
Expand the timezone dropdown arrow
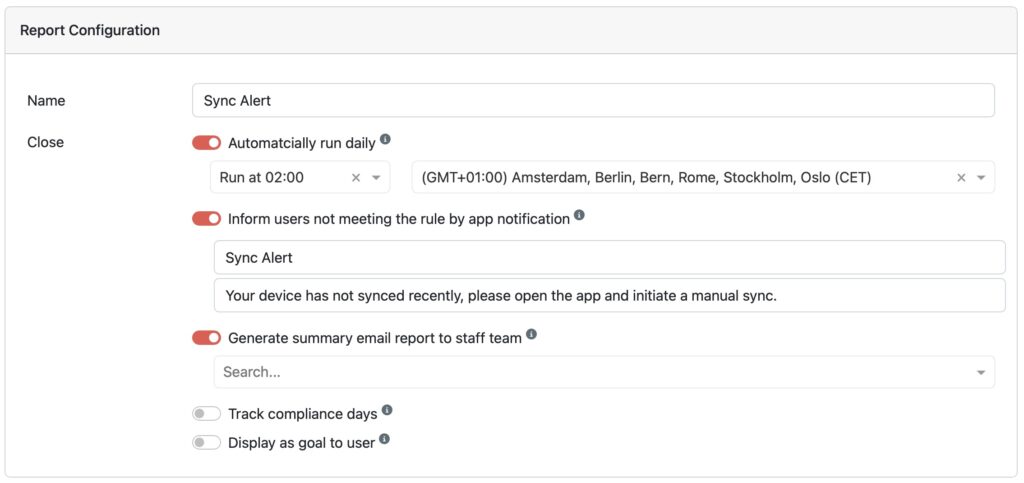(980, 178)
